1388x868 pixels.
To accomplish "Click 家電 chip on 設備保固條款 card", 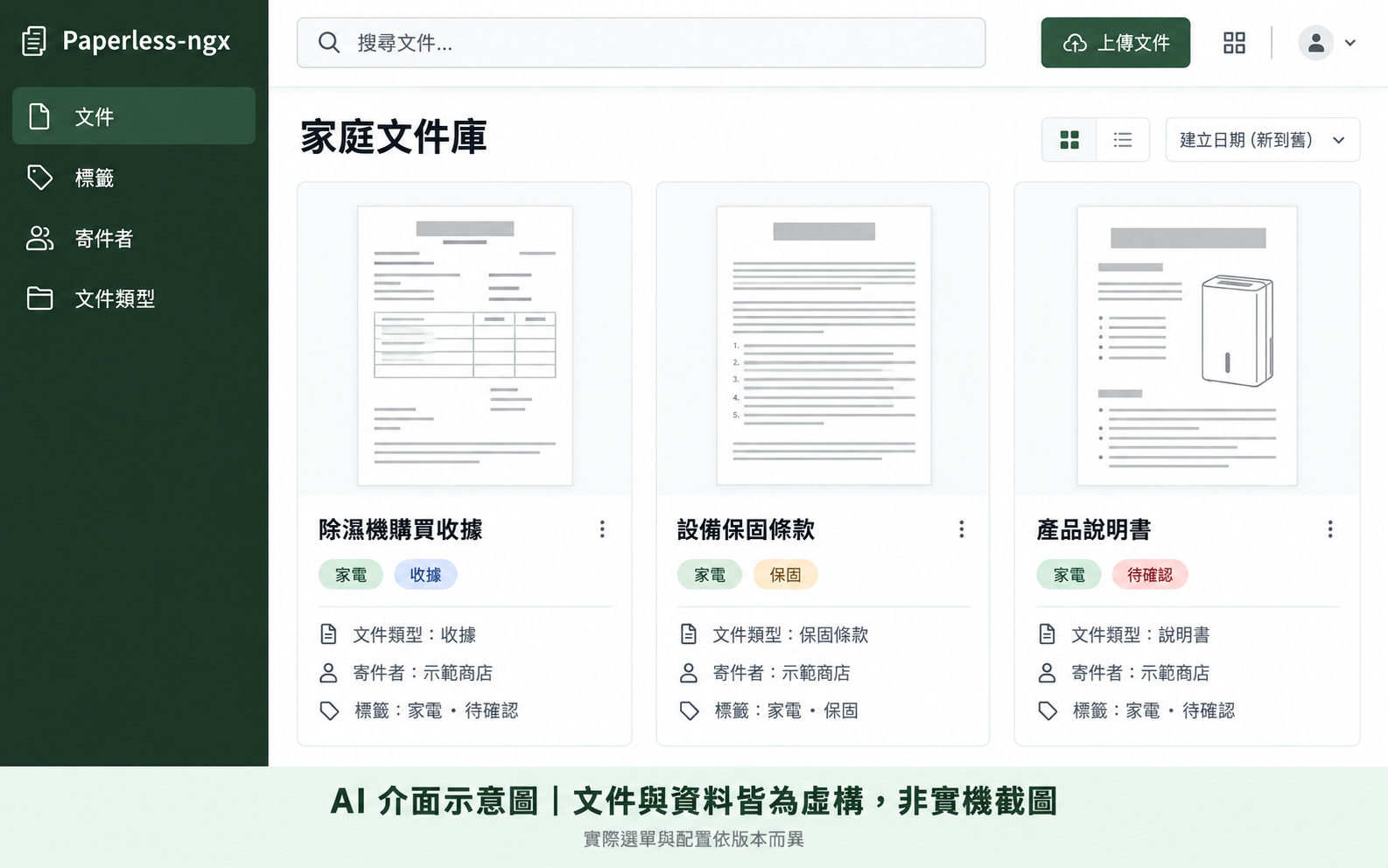I will 710,575.
